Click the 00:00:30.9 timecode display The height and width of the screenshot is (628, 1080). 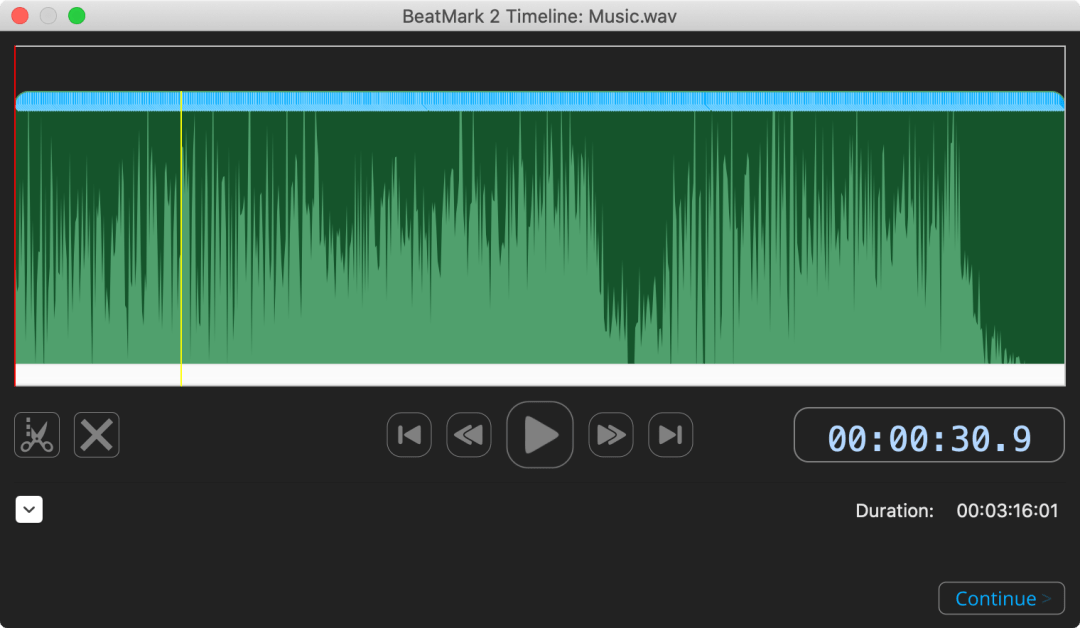(929, 435)
